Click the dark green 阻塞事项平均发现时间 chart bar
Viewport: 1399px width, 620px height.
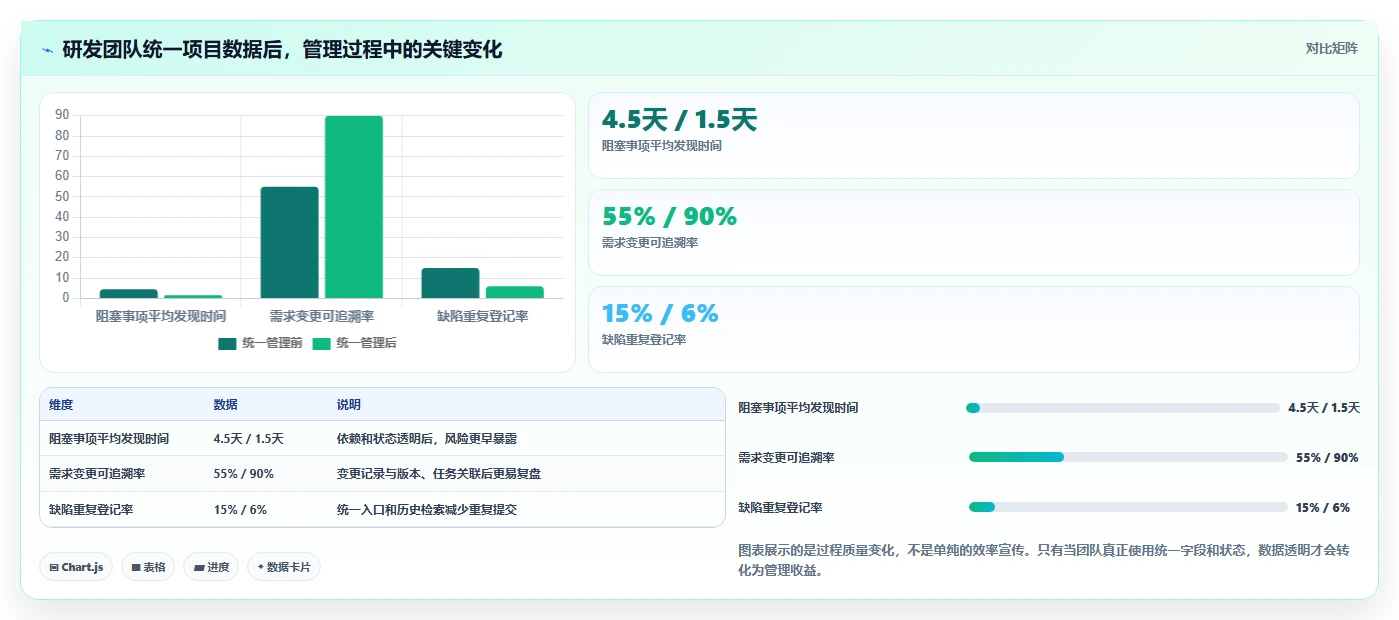pos(129,294)
